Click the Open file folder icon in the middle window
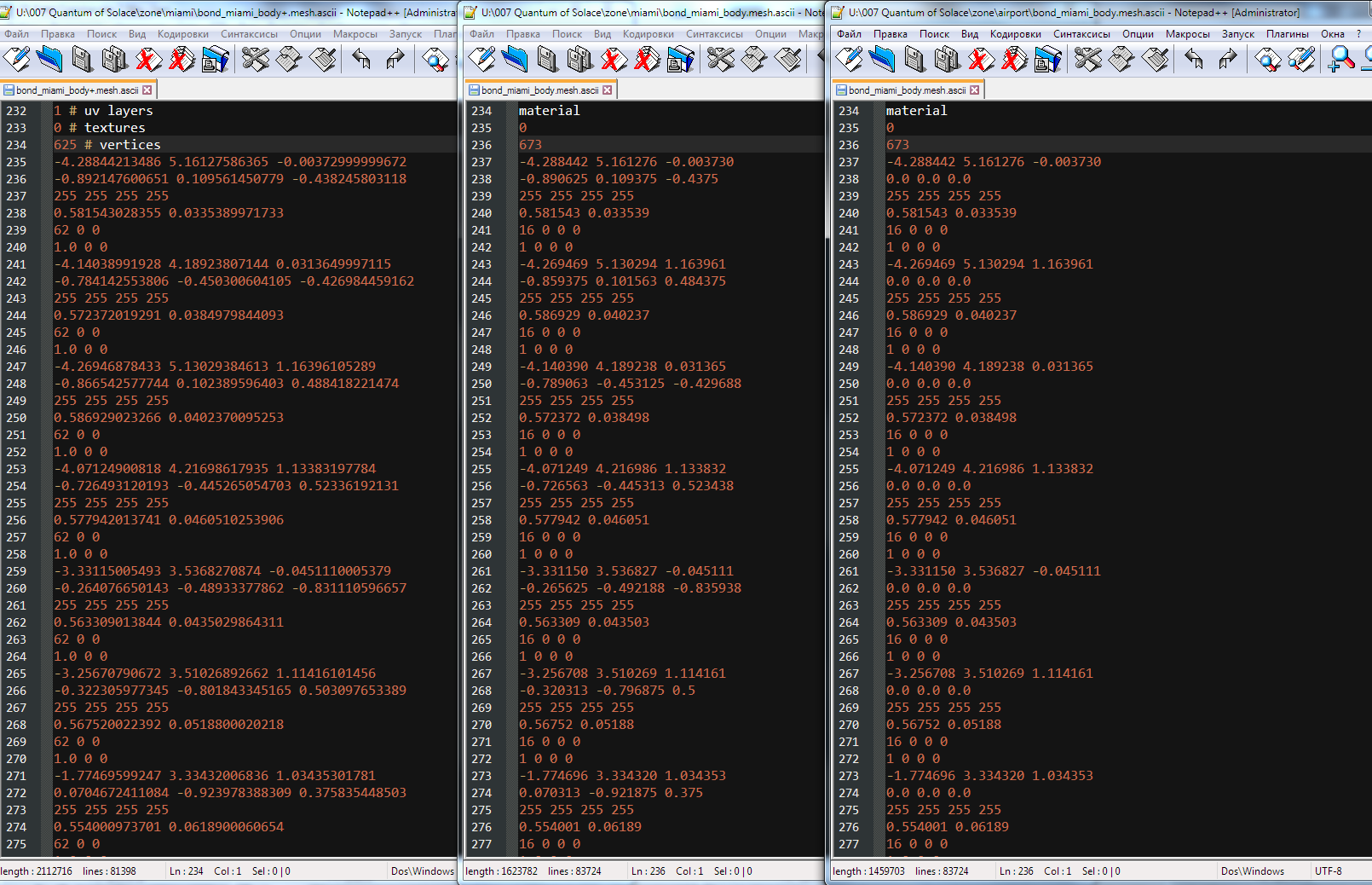This screenshot has height=885, width=1372. pyautogui.click(x=515, y=59)
